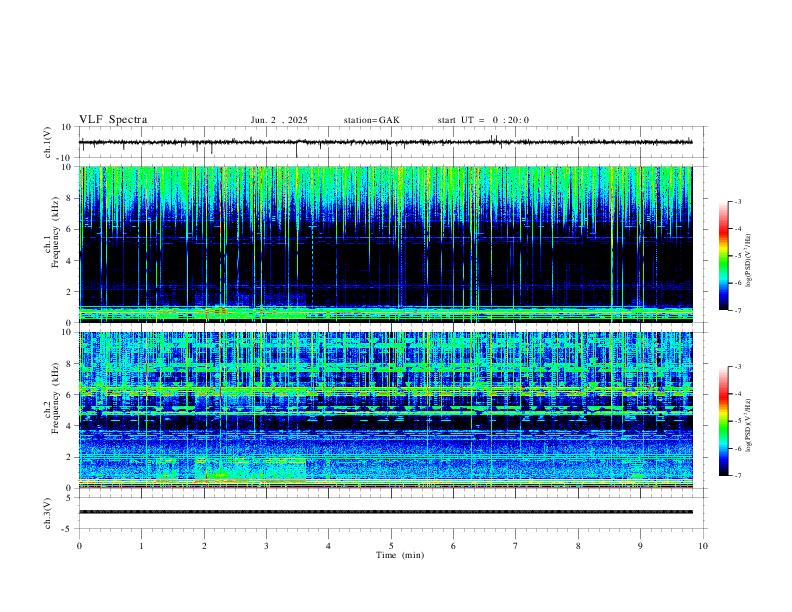The height and width of the screenshot is (612, 792).
Task: Click the ch.1 voltage waveform trace
Action: coord(385,142)
